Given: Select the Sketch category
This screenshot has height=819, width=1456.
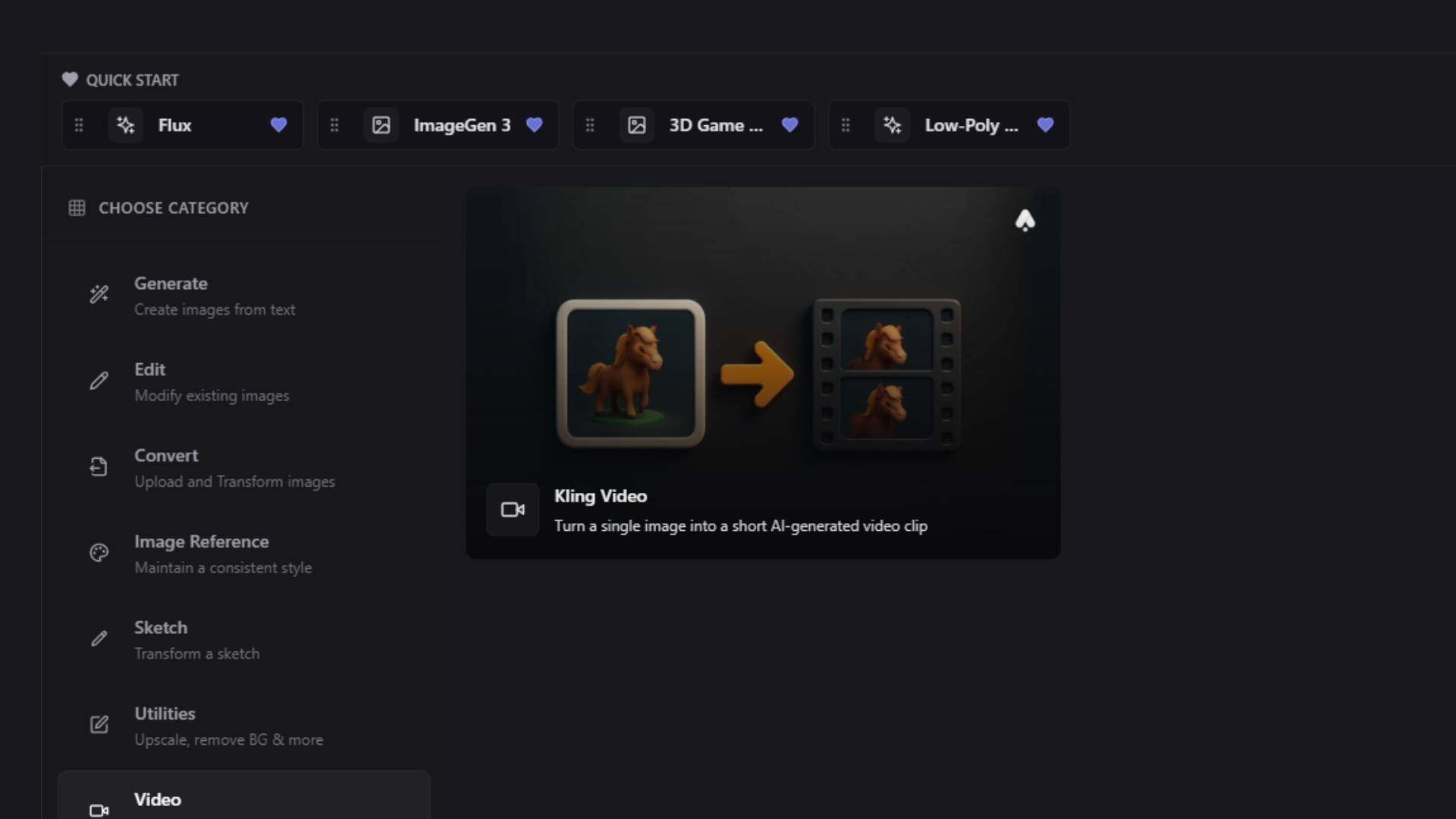Looking at the screenshot, I should point(243,640).
